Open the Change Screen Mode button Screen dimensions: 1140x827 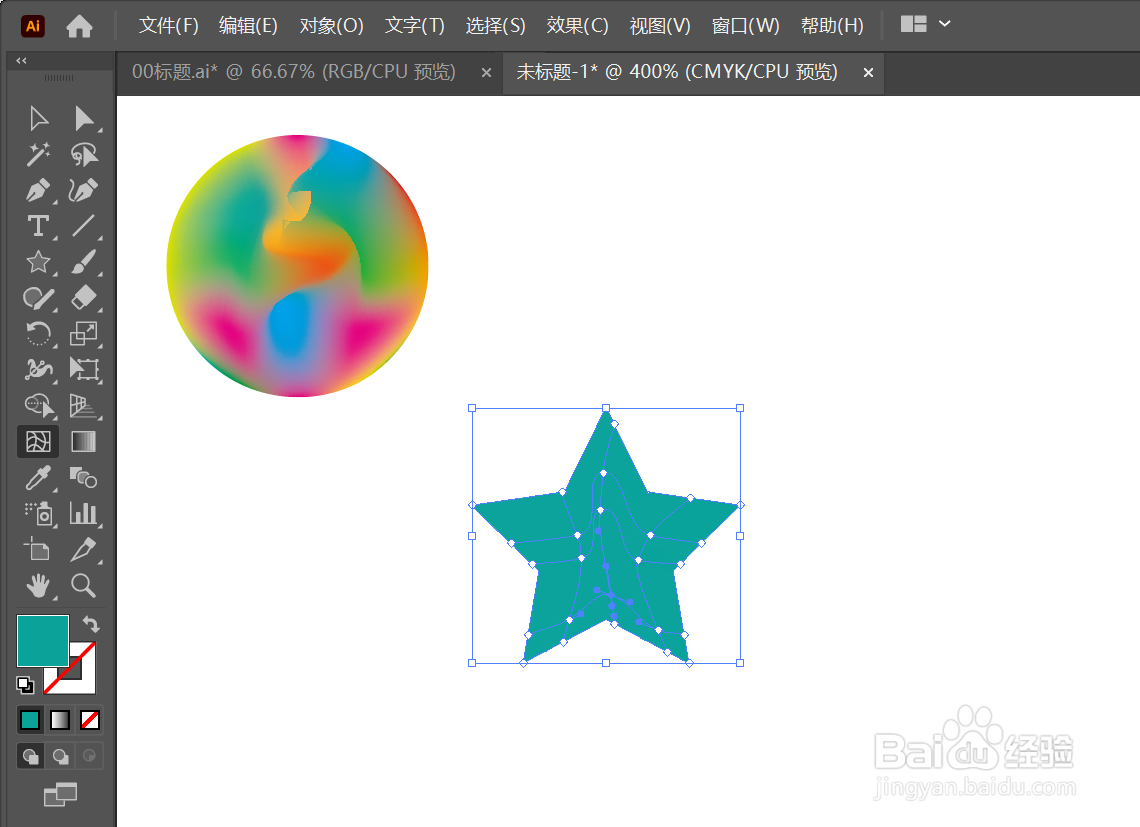[60, 794]
